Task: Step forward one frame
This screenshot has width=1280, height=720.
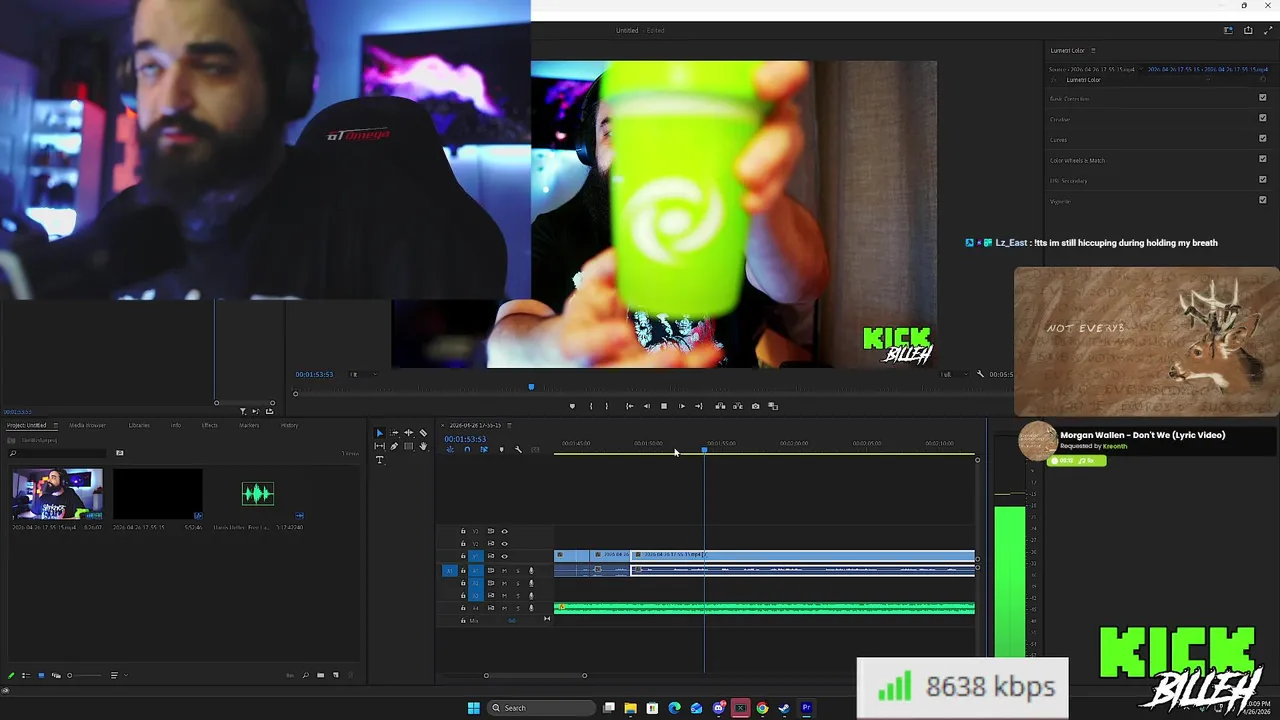Action: (x=682, y=406)
